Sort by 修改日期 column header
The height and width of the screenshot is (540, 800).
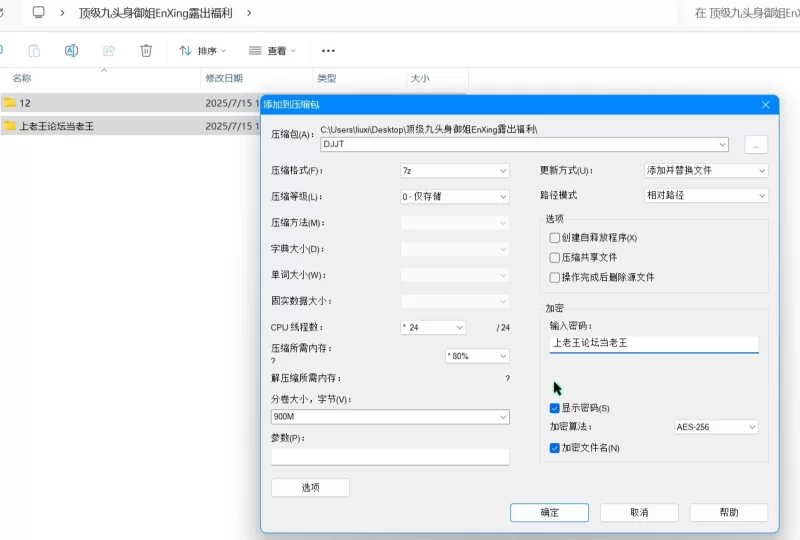click(224, 78)
